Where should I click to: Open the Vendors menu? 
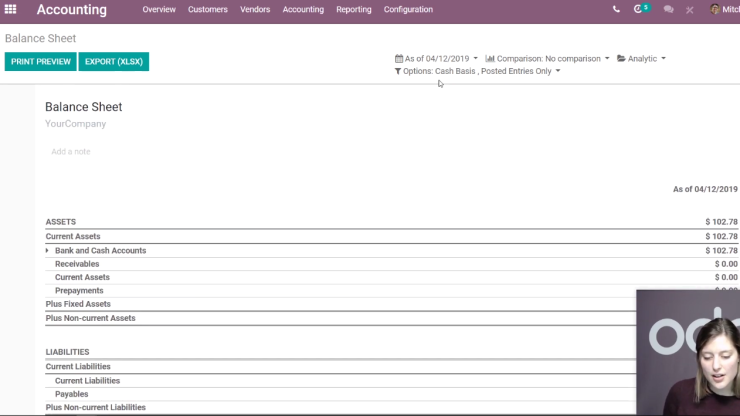(x=255, y=9)
